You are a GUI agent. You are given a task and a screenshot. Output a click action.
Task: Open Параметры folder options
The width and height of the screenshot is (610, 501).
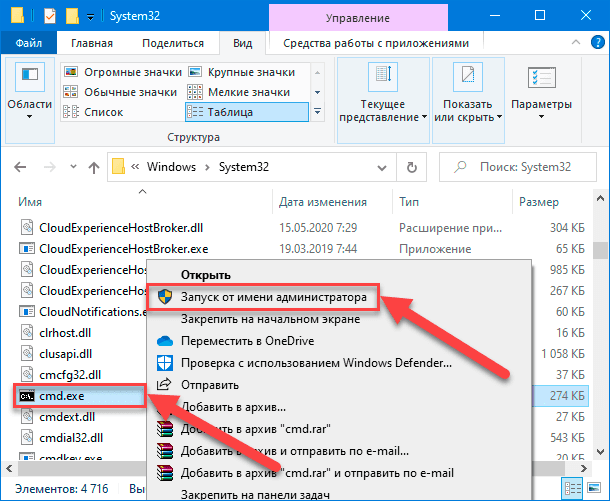point(541,93)
